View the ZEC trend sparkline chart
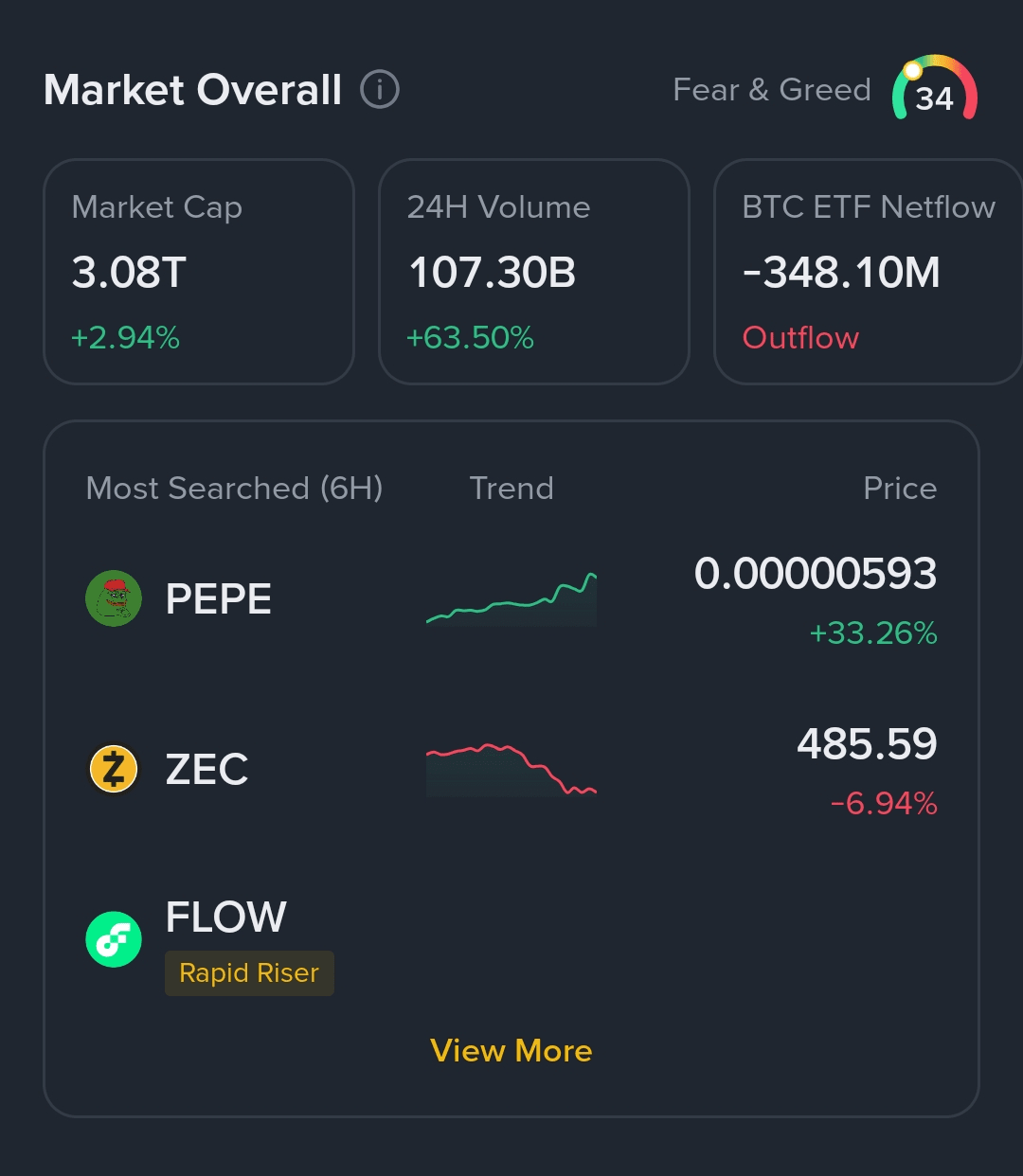The height and width of the screenshot is (1176, 1023). [x=511, y=770]
